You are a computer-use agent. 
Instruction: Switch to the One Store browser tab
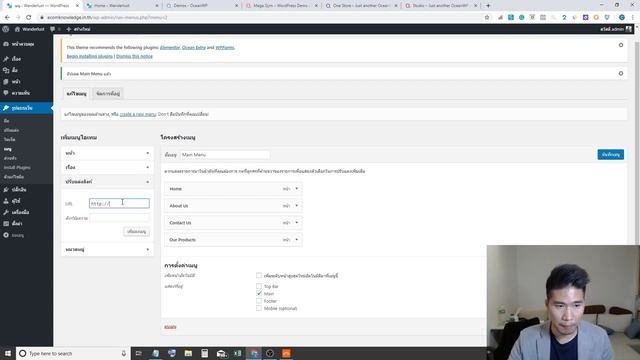(x=361, y=6)
